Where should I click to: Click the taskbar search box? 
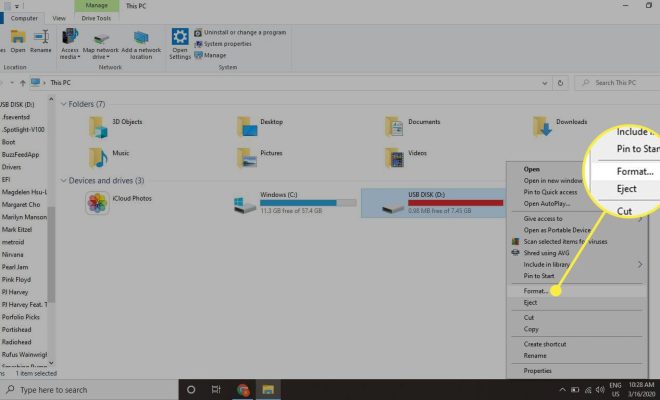coord(89,390)
